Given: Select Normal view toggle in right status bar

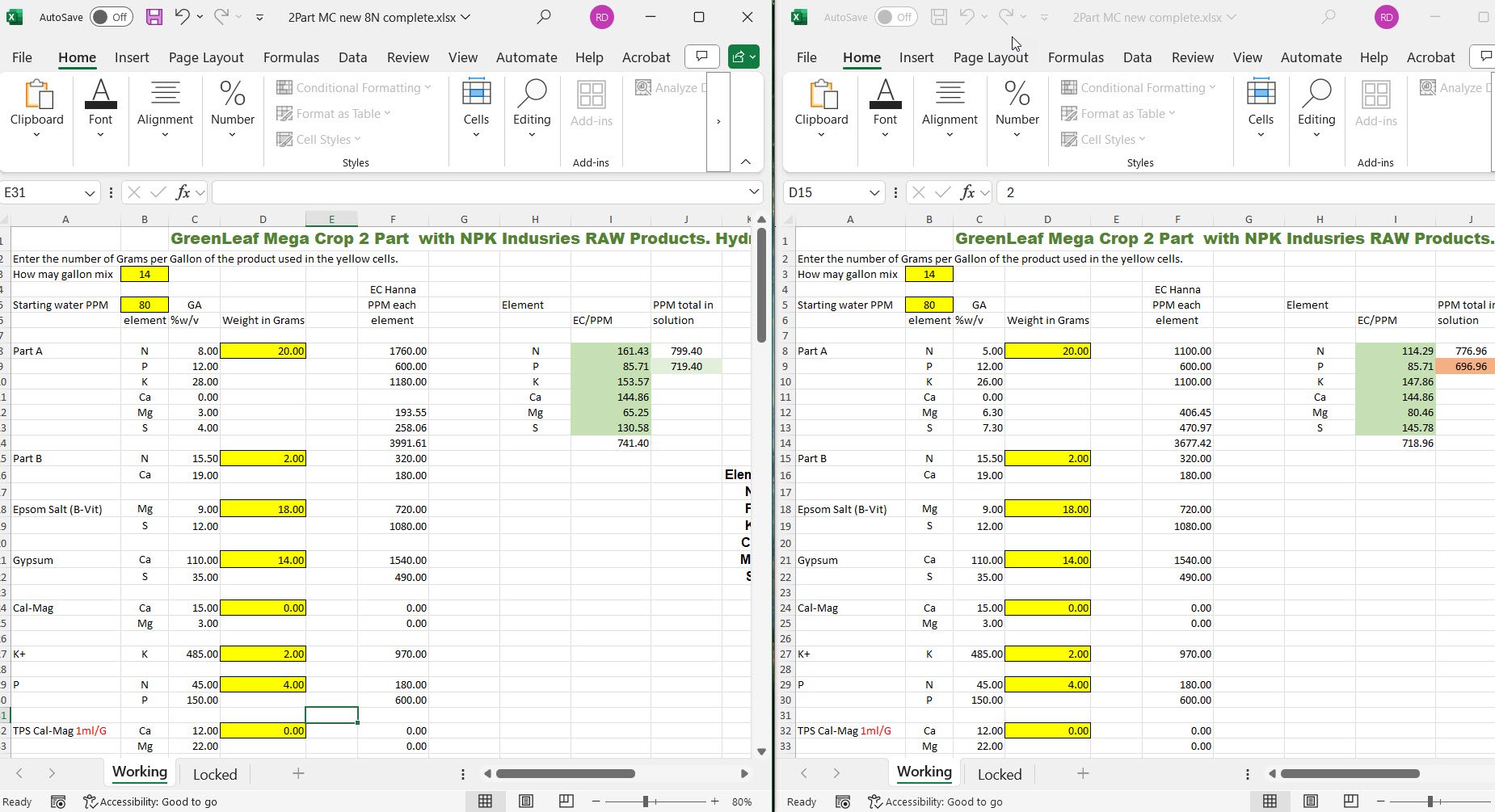Looking at the screenshot, I should [x=1270, y=801].
